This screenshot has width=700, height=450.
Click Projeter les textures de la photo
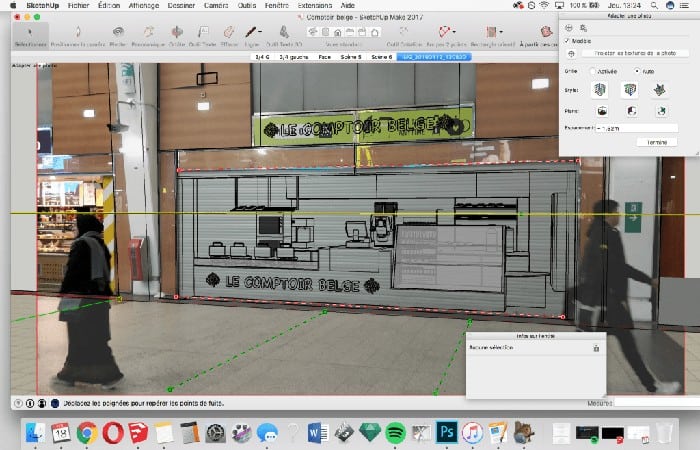click(x=635, y=53)
